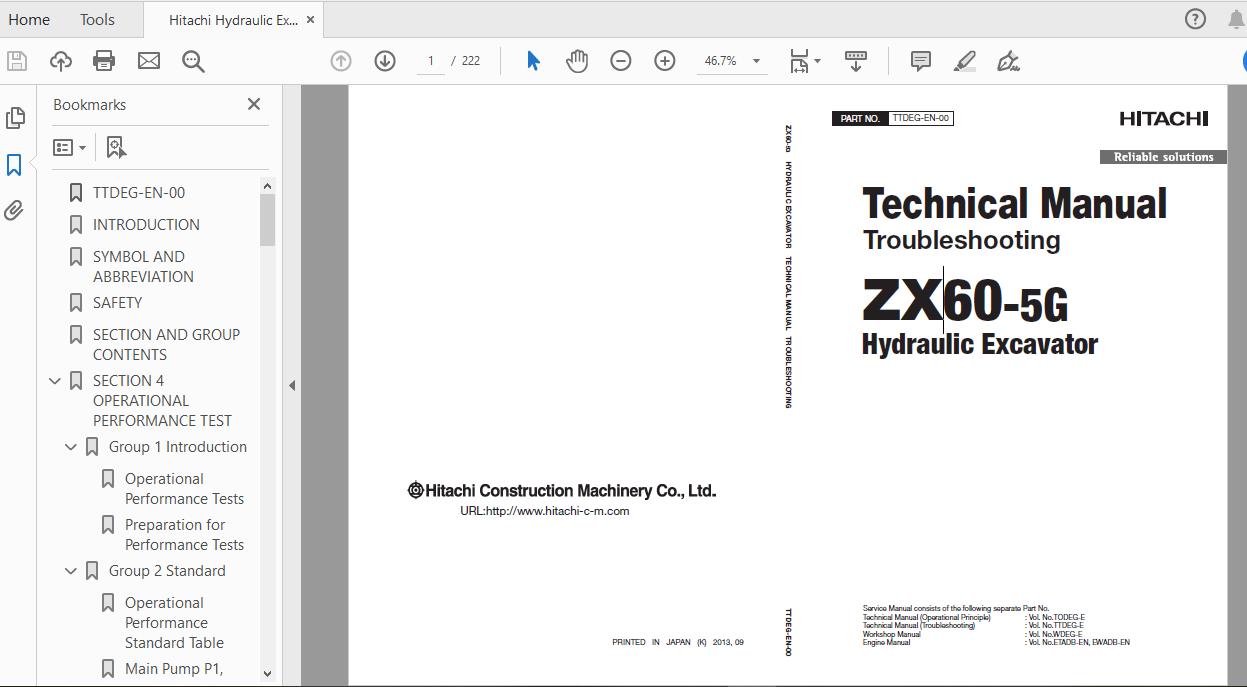Open the Find text magnifier icon
The image size is (1247, 687).
point(193,61)
